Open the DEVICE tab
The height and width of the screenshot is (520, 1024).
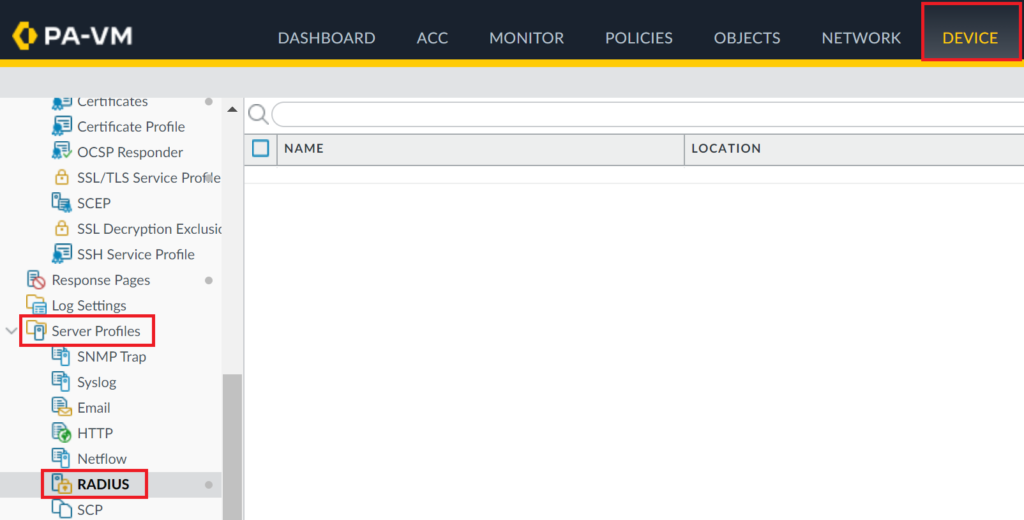[x=970, y=38]
